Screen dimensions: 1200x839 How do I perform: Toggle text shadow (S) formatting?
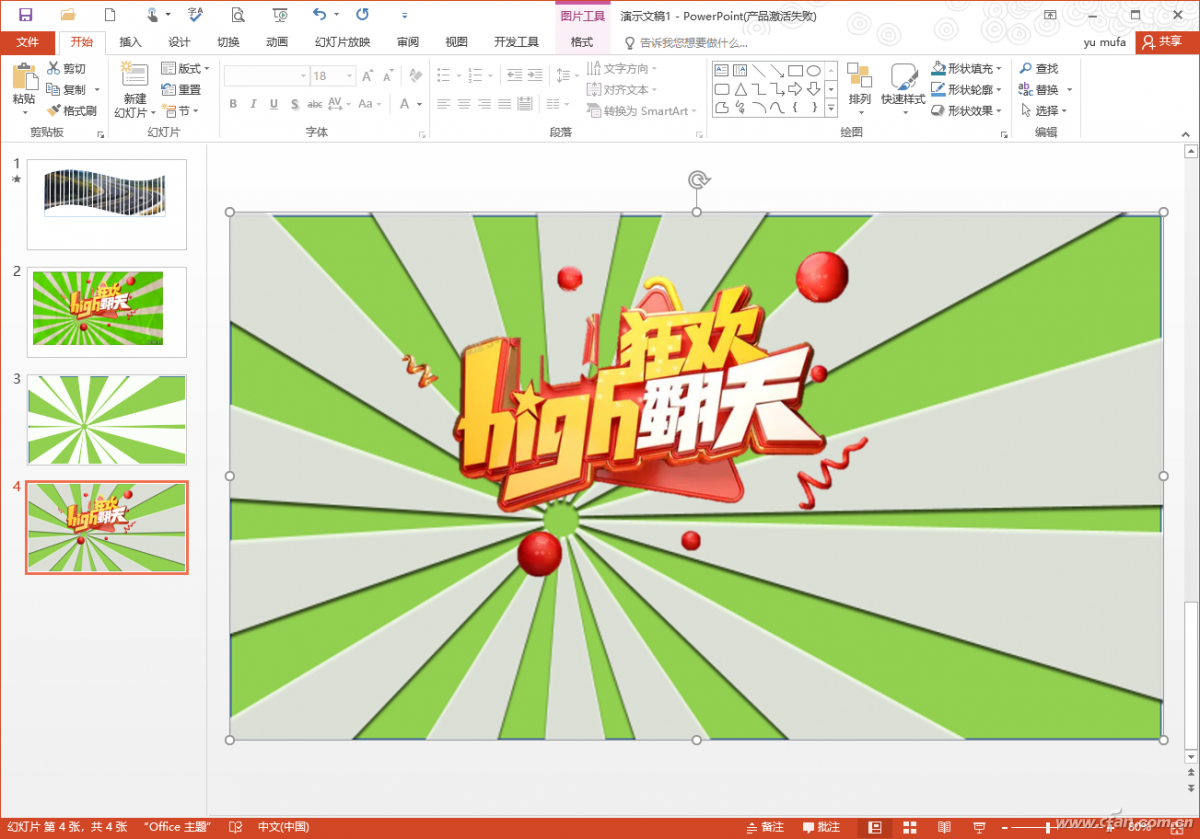pyautogui.click(x=295, y=104)
